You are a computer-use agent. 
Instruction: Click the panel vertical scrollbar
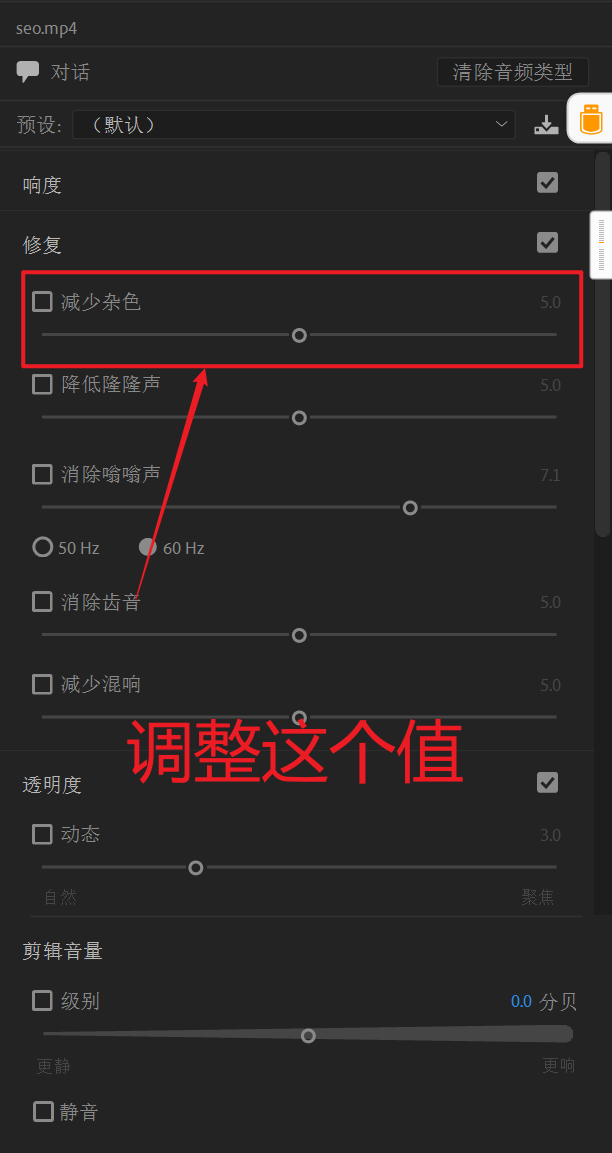[602, 344]
